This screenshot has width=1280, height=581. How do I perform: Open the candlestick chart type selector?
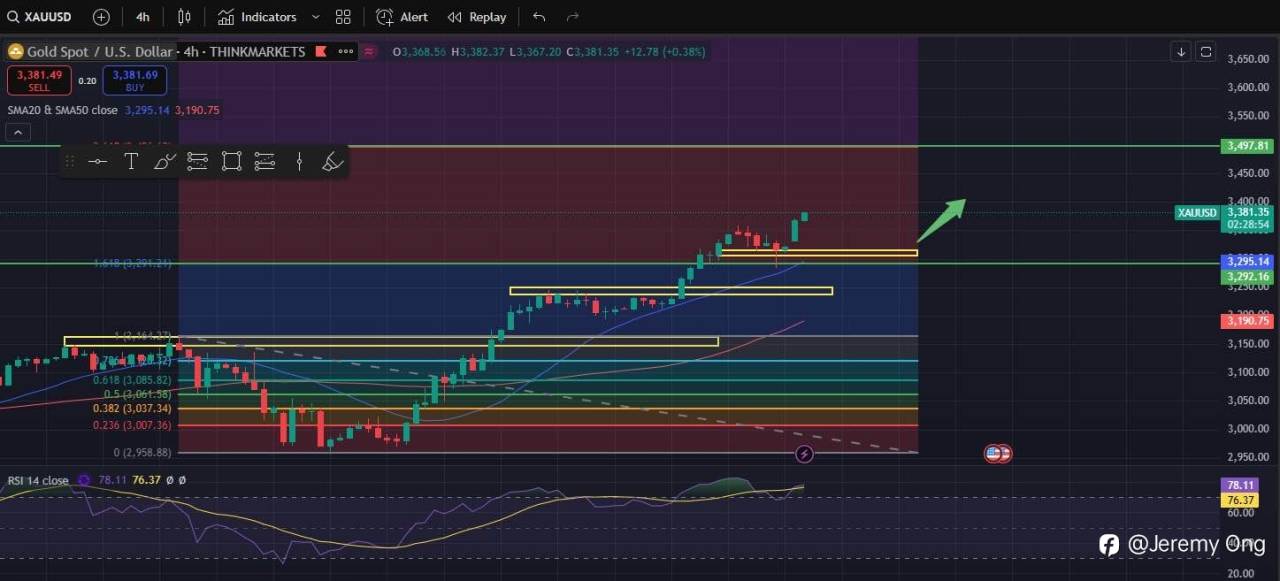(x=184, y=17)
